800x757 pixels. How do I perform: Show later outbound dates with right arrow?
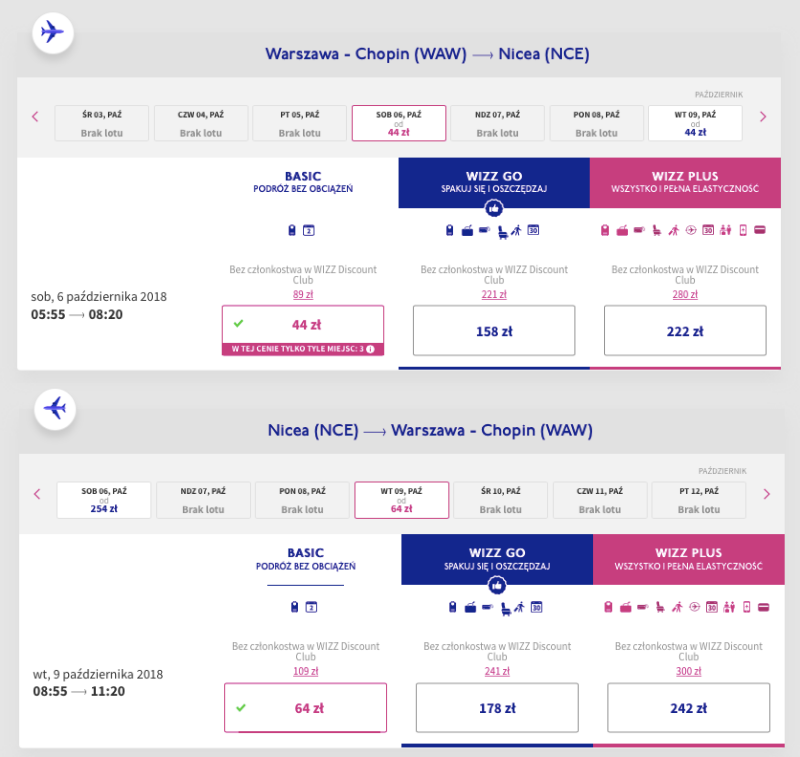tap(763, 117)
